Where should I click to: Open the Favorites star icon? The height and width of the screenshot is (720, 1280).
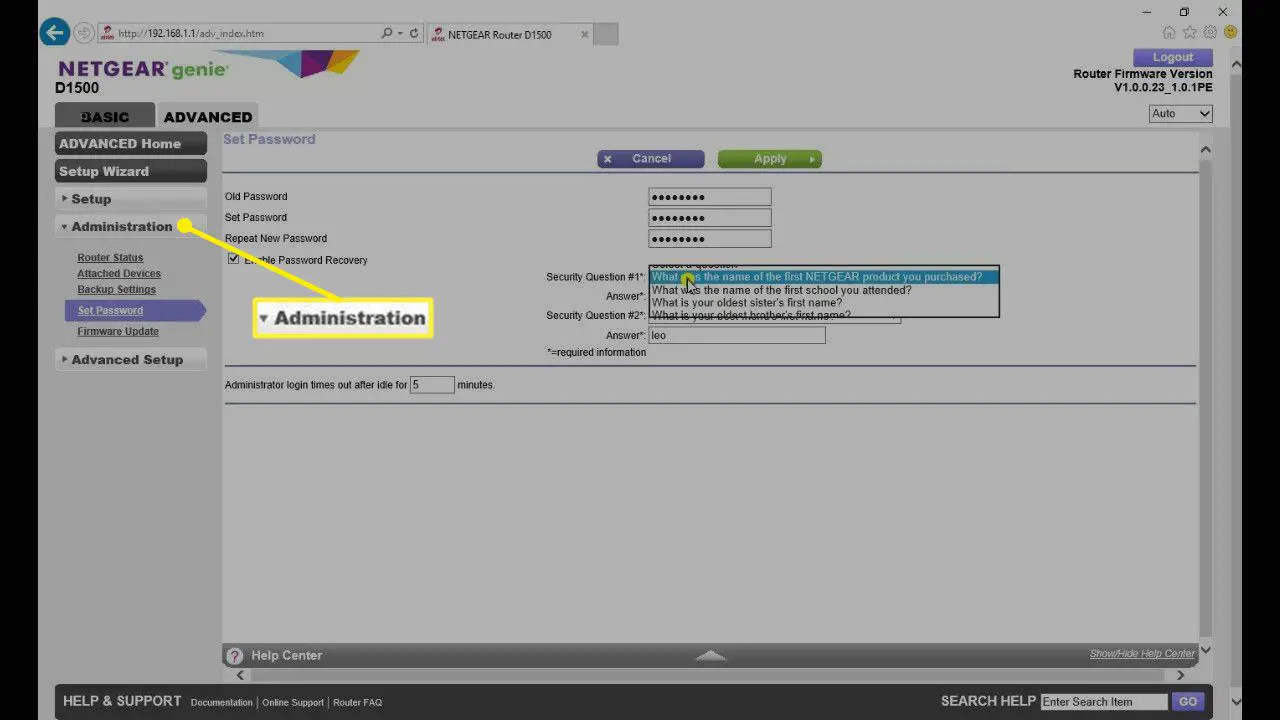pos(1190,33)
